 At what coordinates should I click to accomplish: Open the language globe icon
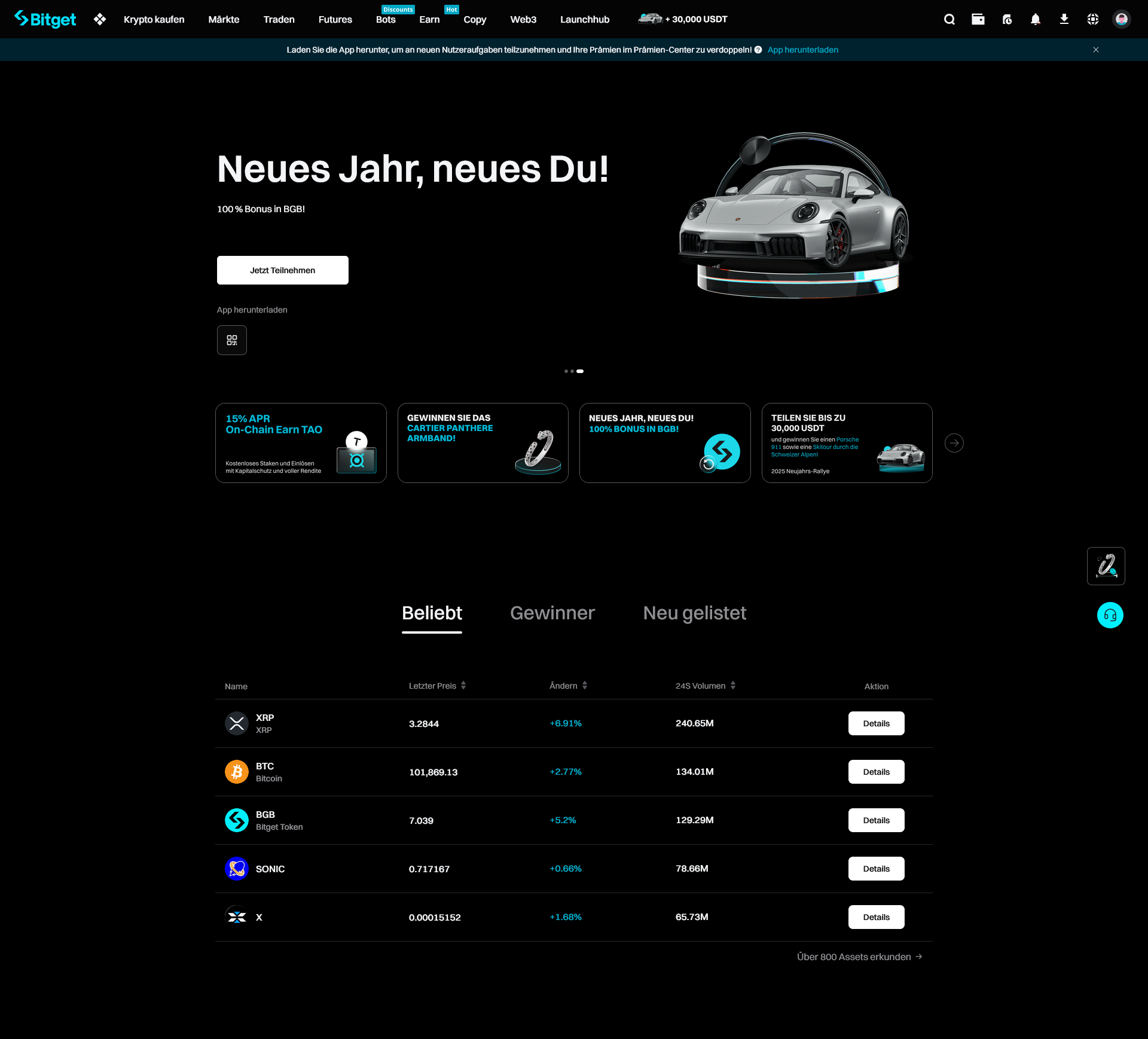[1093, 19]
